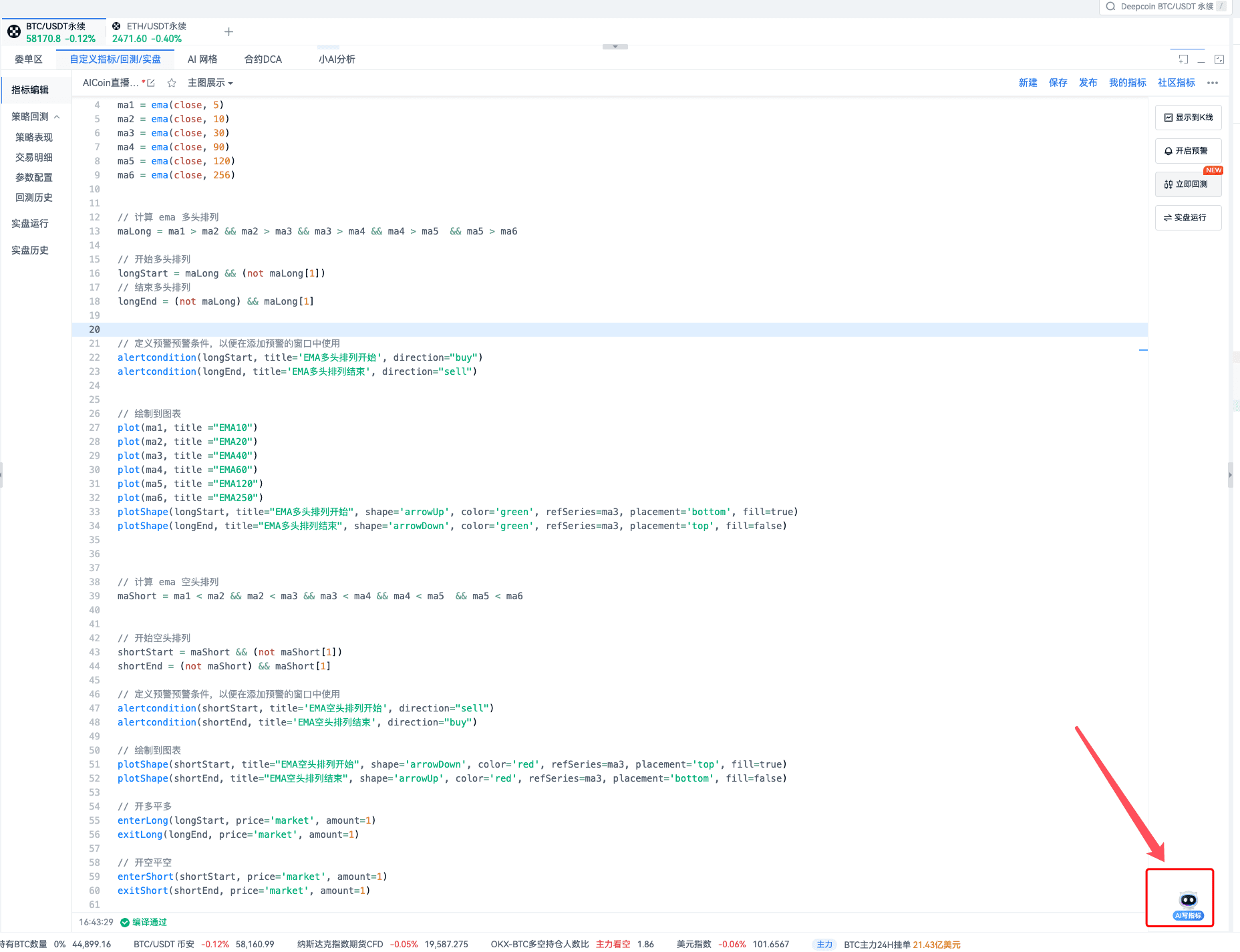Click the green 编译通过 check icon
Image resolution: width=1240 pixels, height=952 pixels.
coord(124,922)
